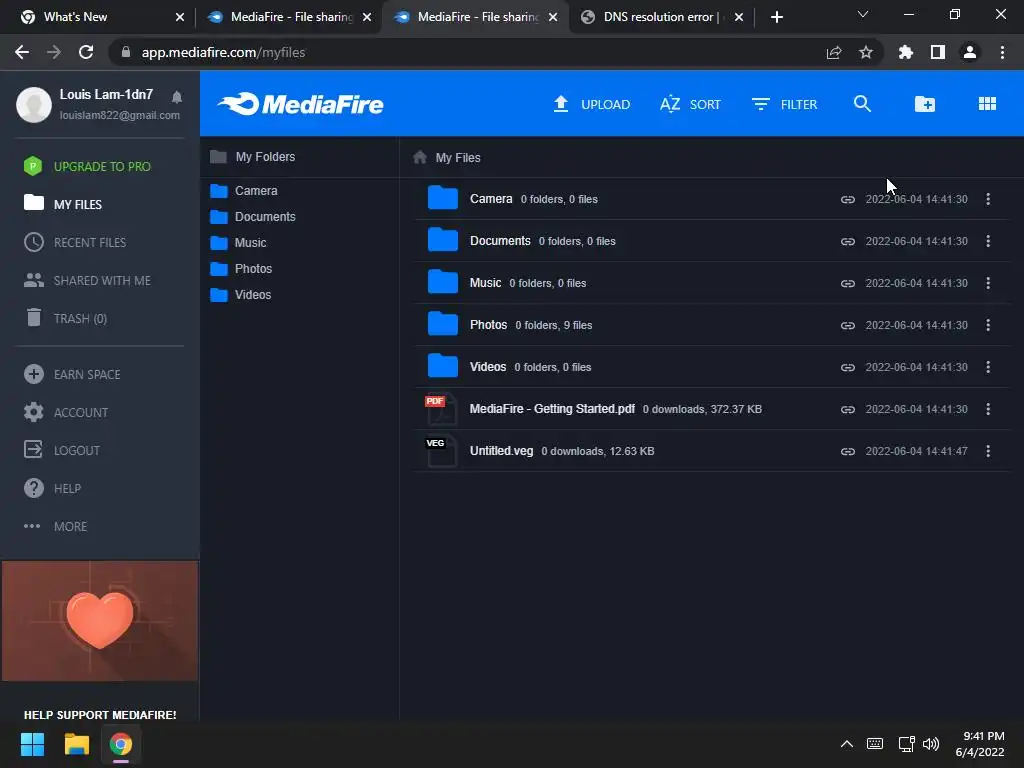Viewport: 1024px width, 768px height.
Task: Open a new browser tab
Action: coord(776,17)
